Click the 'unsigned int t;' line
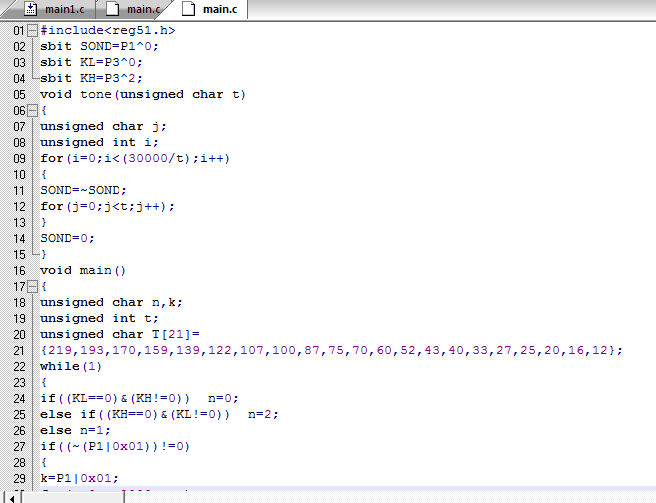 99,318
